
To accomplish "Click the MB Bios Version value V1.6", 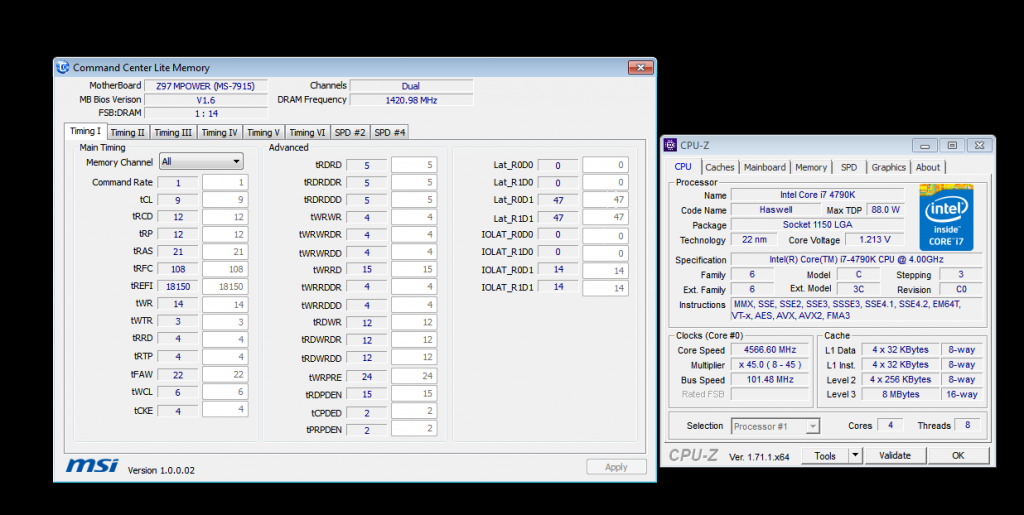I will (206, 100).
